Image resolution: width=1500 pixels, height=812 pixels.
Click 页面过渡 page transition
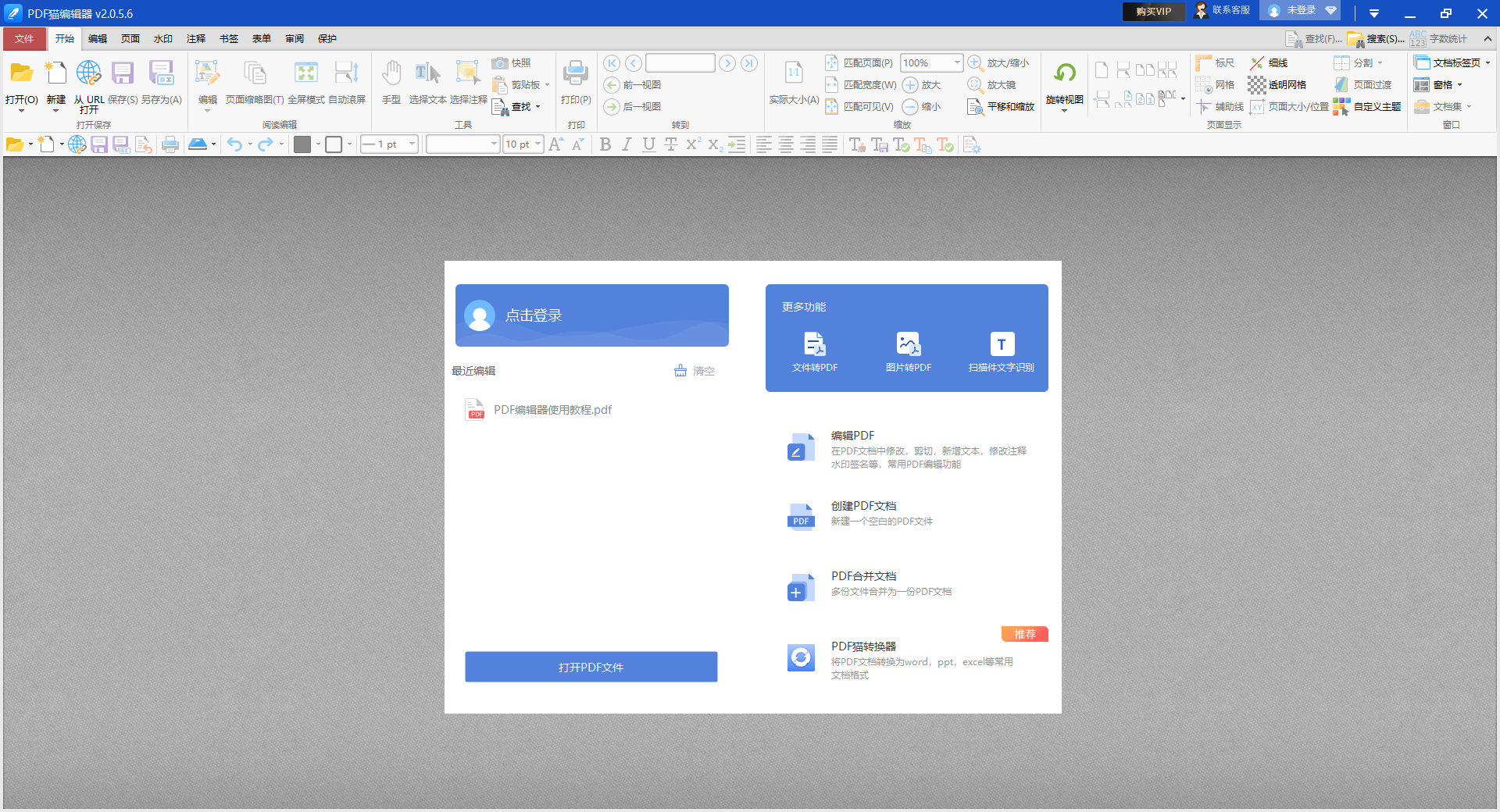1362,84
